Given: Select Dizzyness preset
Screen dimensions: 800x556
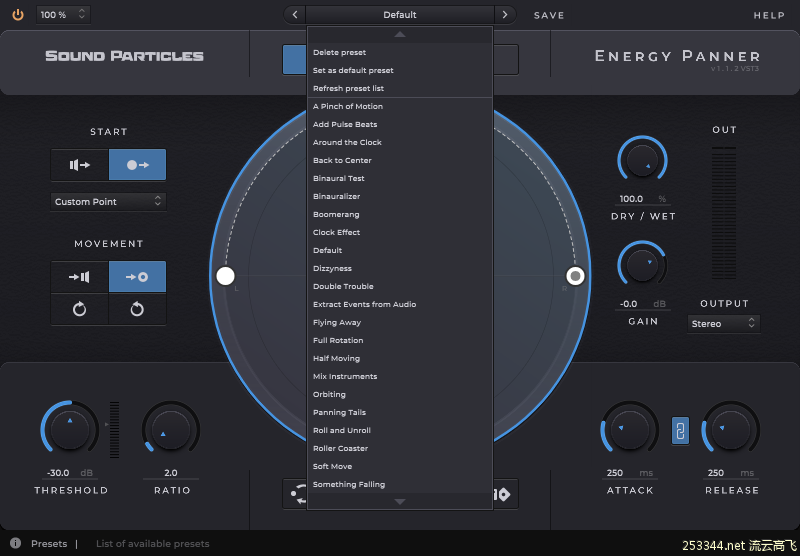Looking at the screenshot, I should click(x=400, y=268).
